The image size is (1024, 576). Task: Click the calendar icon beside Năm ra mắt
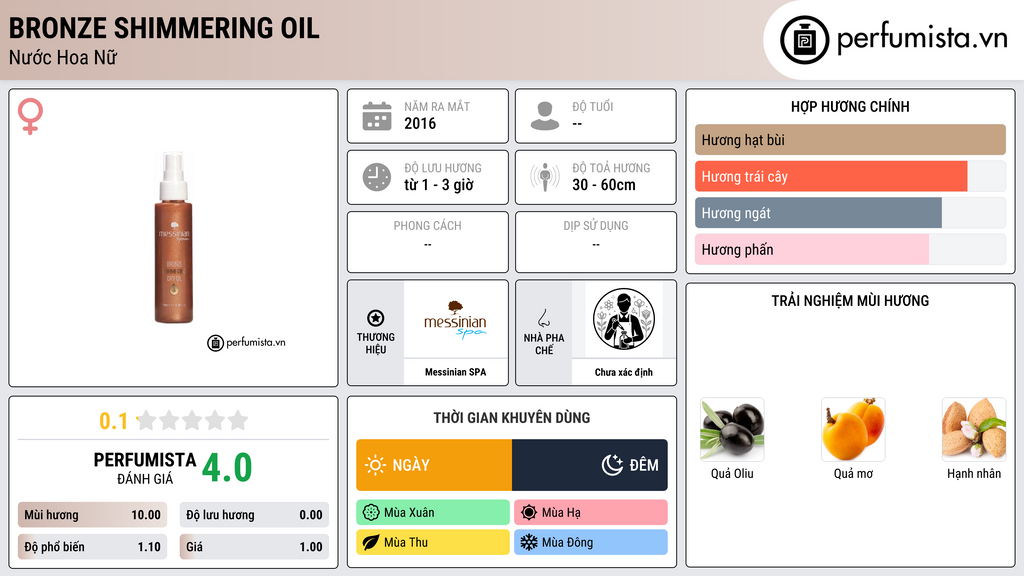(x=377, y=116)
